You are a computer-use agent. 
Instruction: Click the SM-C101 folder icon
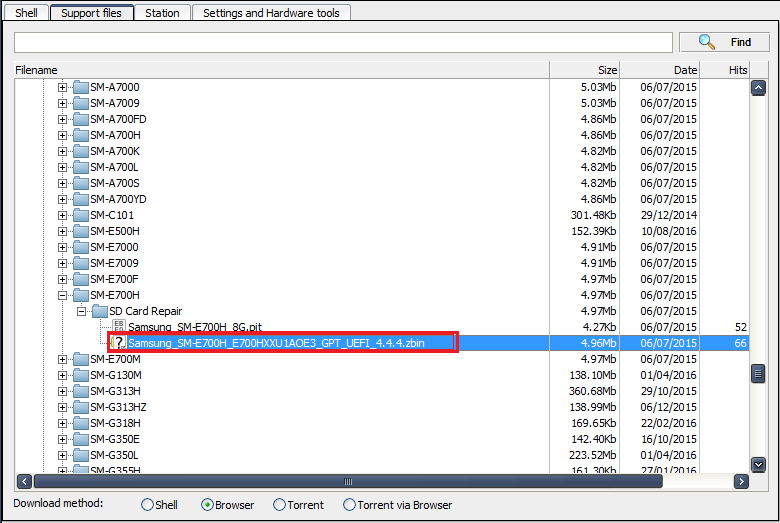pos(81,215)
